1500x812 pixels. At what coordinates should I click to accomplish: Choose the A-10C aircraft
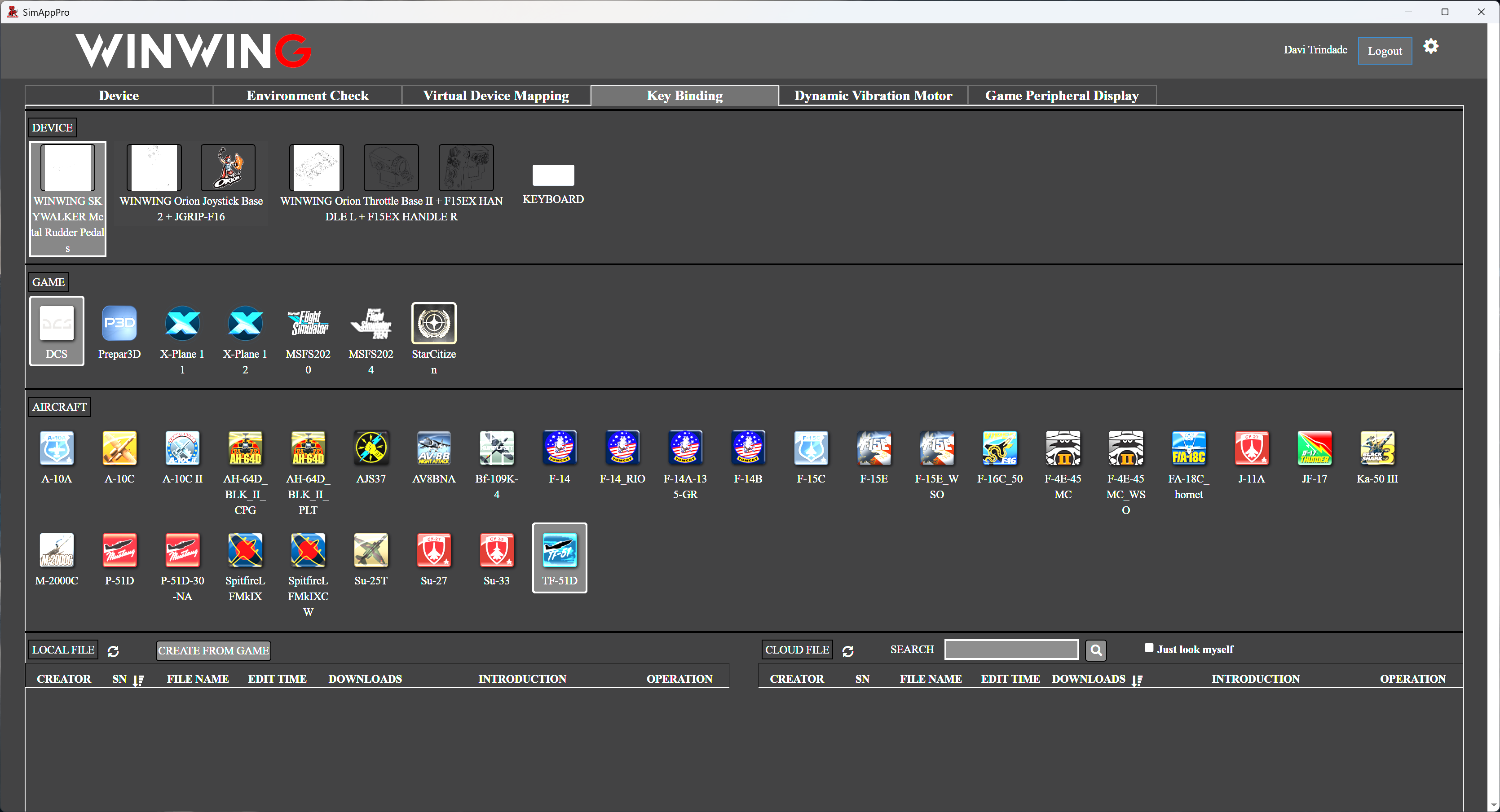coord(119,448)
